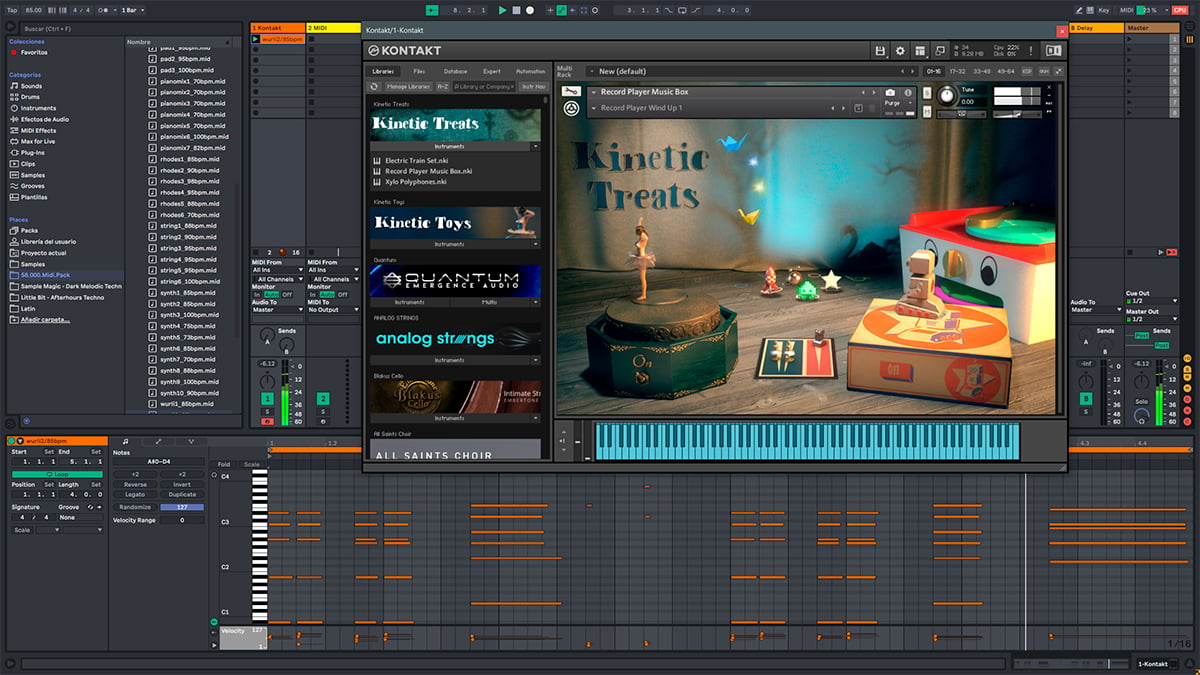Click the Instruments category icon
Screen dimensions: 1200x675
click(x=14, y=108)
